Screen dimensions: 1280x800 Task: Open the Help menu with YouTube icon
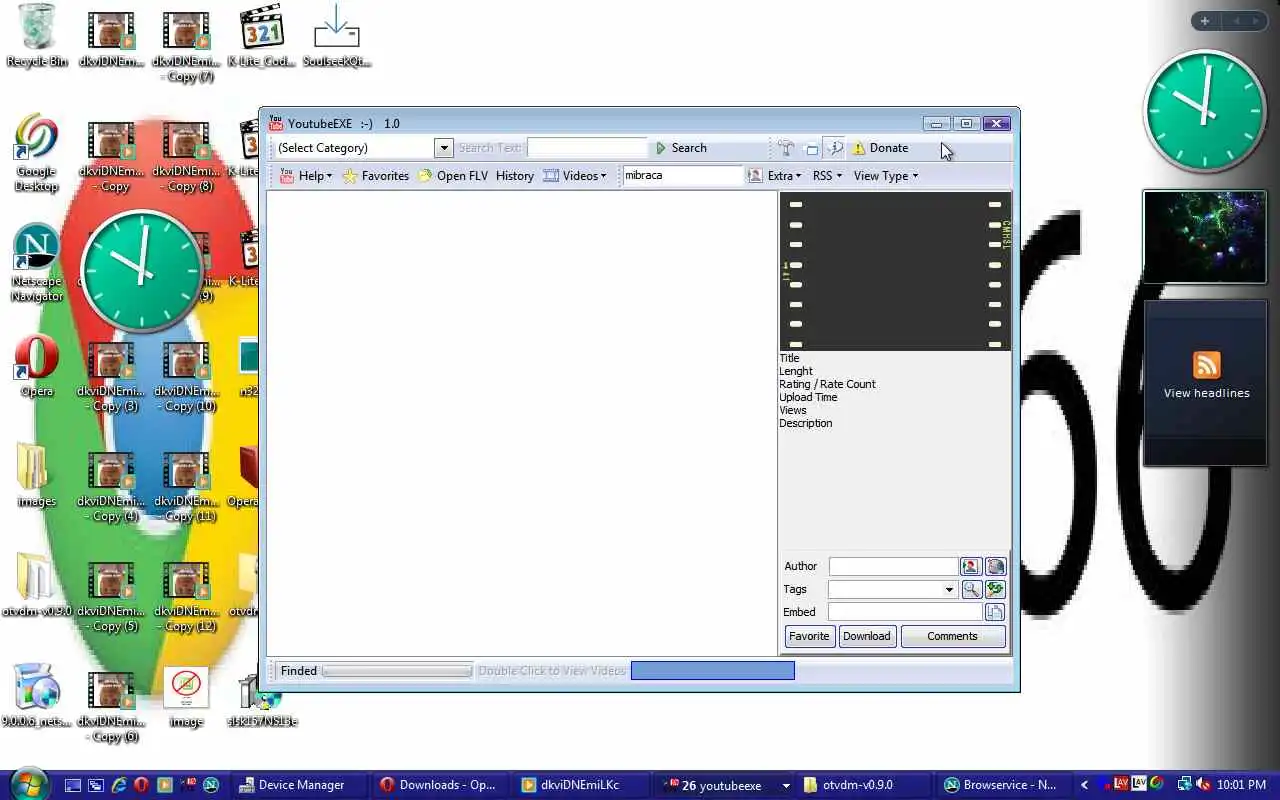click(x=305, y=176)
